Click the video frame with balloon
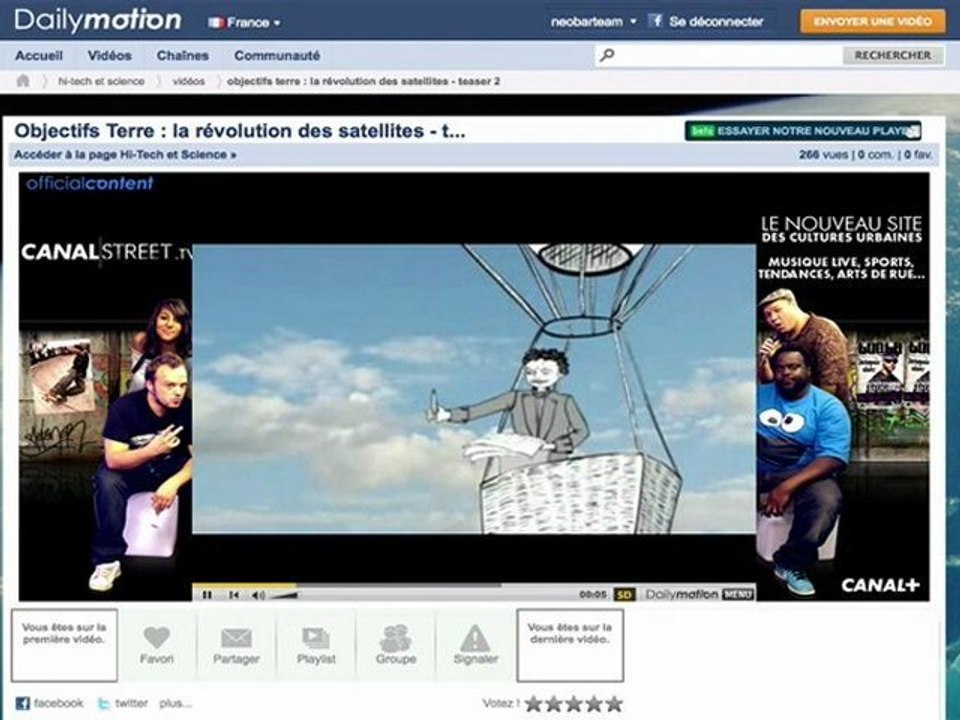Screen dimensions: 960x720 [x=474, y=389]
